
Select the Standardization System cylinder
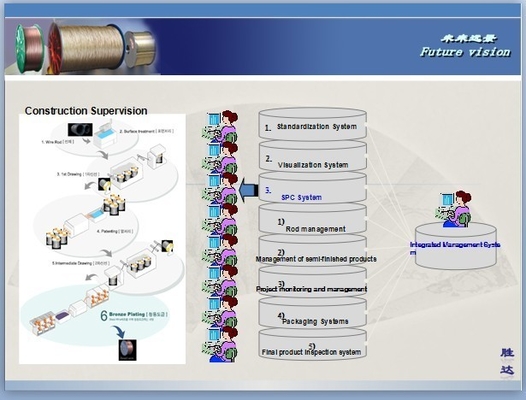pos(313,123)
